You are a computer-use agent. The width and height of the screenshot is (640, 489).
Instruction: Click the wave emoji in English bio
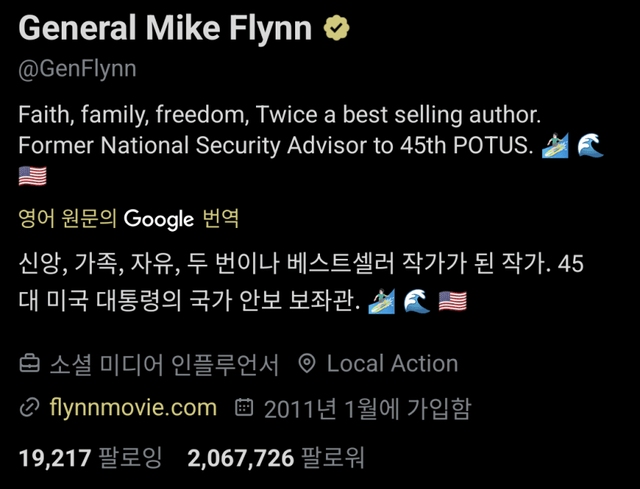(x=590, y=145)
